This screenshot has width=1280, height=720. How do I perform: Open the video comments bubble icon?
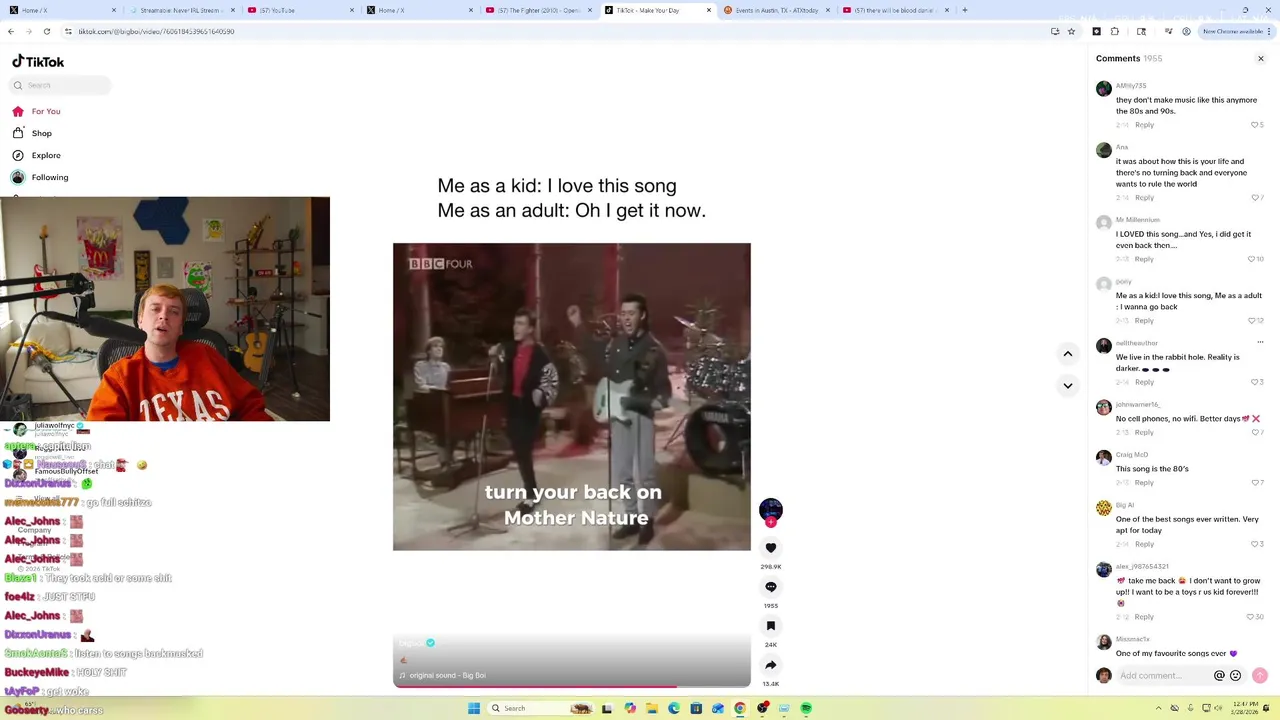(x=771, y=587)
